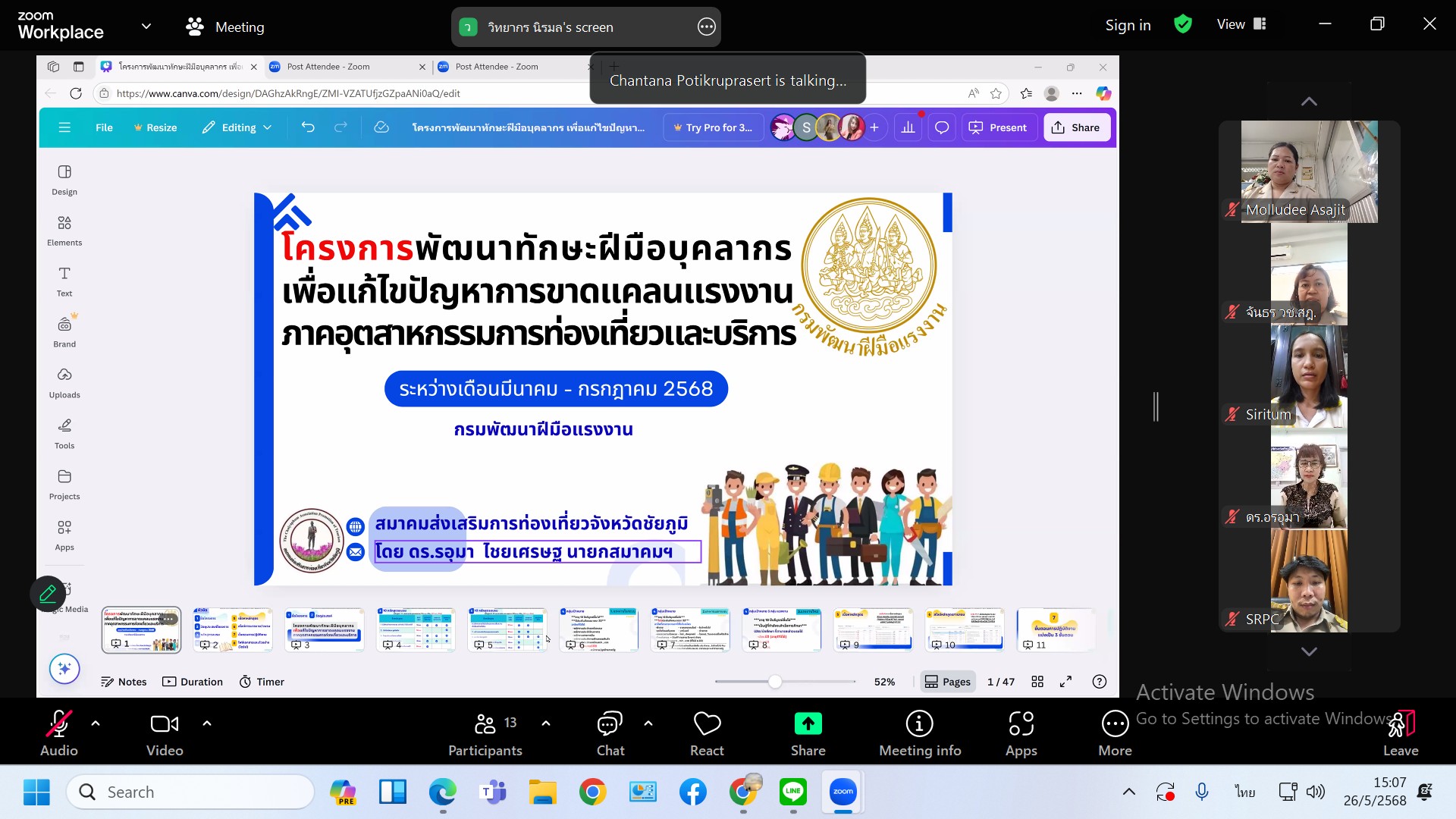Switch to first Post Attendee - Zoom tab
This screenshot has height=819, width=1456.
[347, 67]
